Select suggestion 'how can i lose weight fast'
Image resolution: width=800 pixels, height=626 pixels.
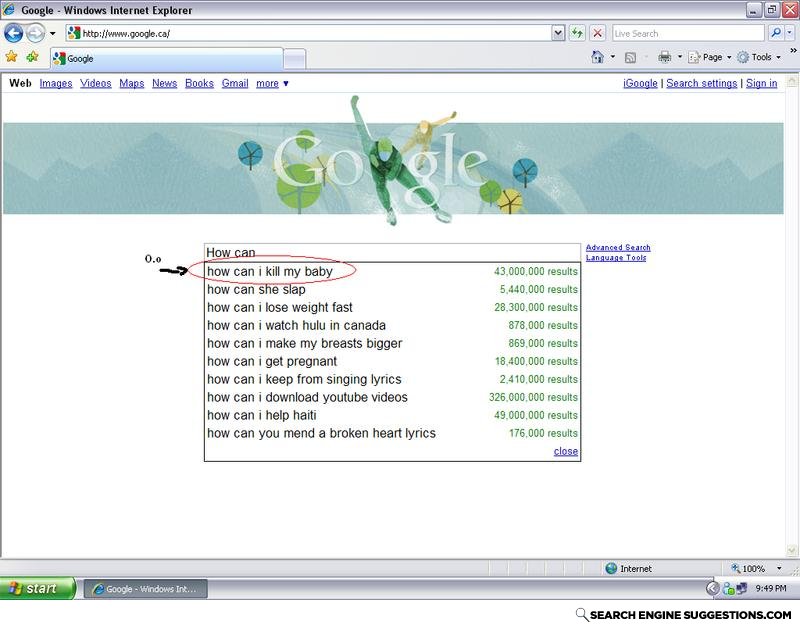pos(392,307)
